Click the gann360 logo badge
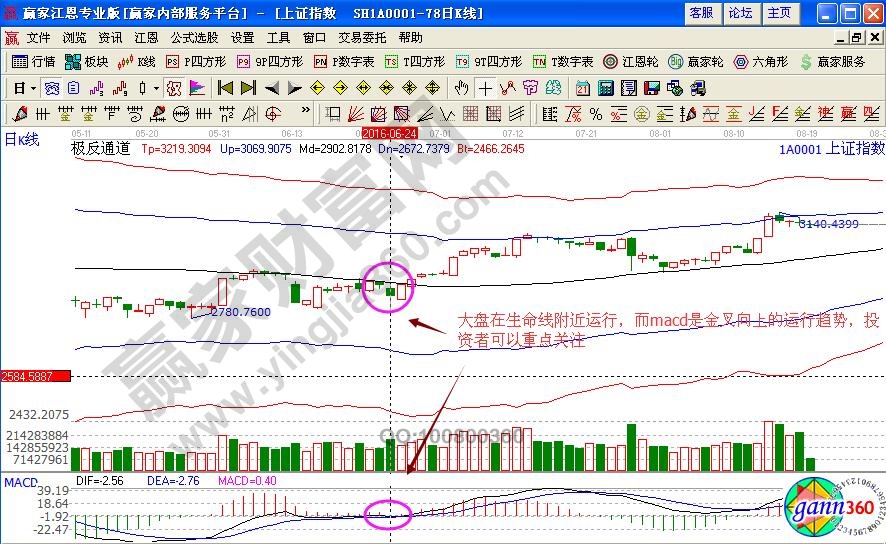This screenshot has width=886, height=544. click(x=833, y=507)
